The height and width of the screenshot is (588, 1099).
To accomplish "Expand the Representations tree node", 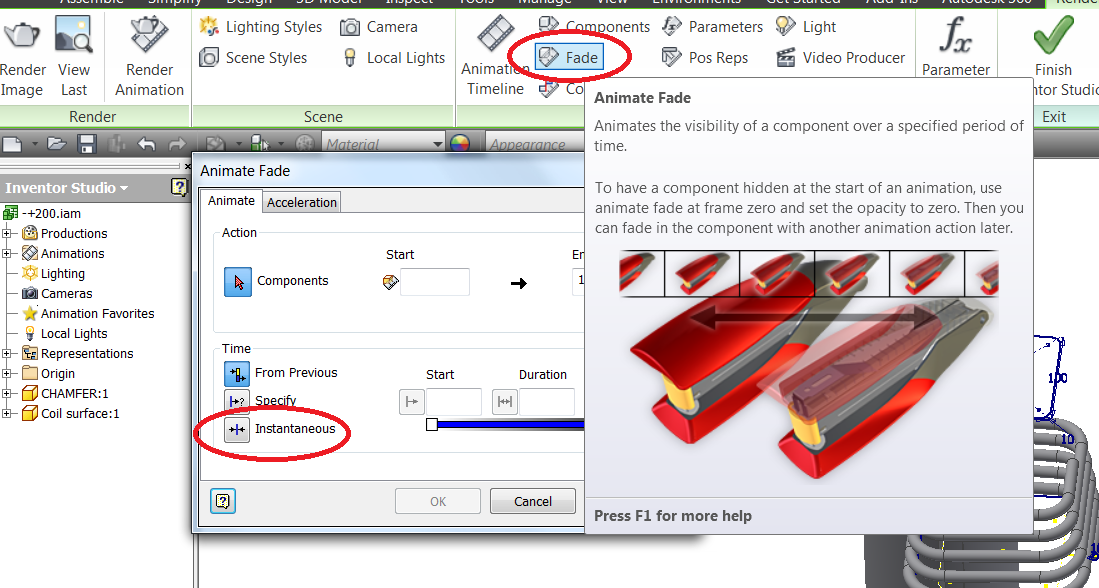I will pos(7,353).
